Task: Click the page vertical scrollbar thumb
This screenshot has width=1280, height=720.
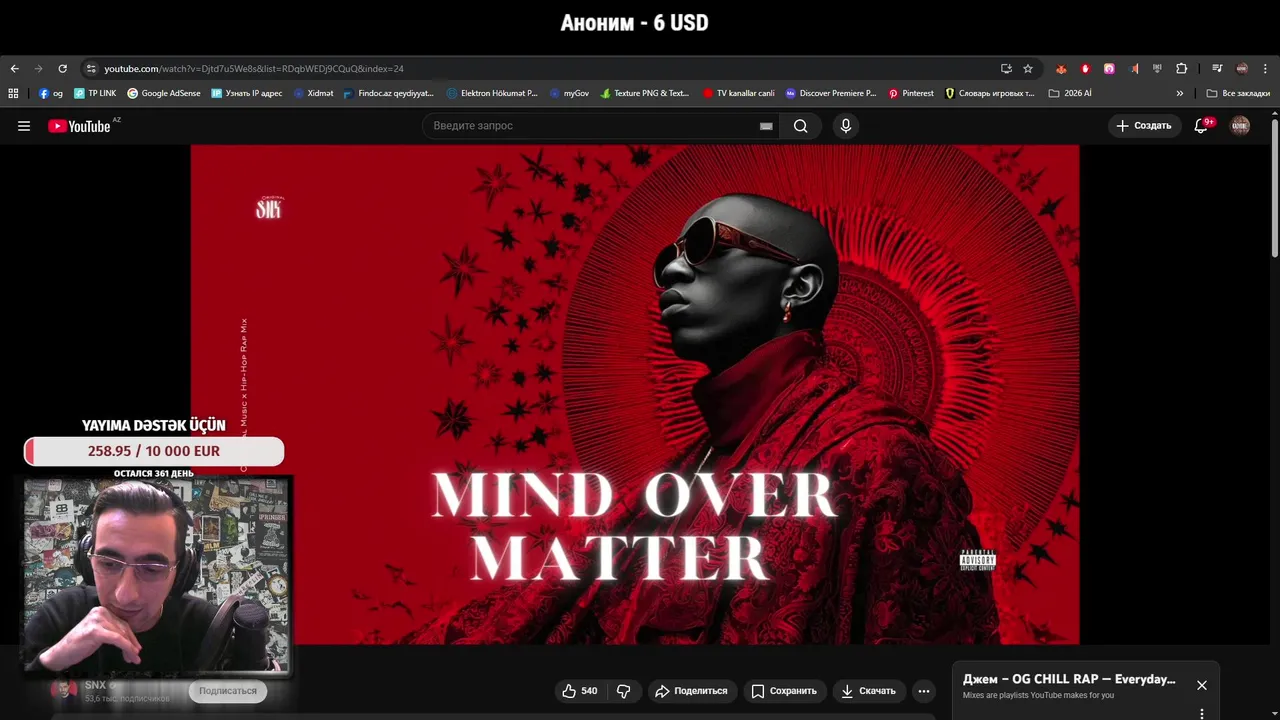Action: click(1274, 187)
